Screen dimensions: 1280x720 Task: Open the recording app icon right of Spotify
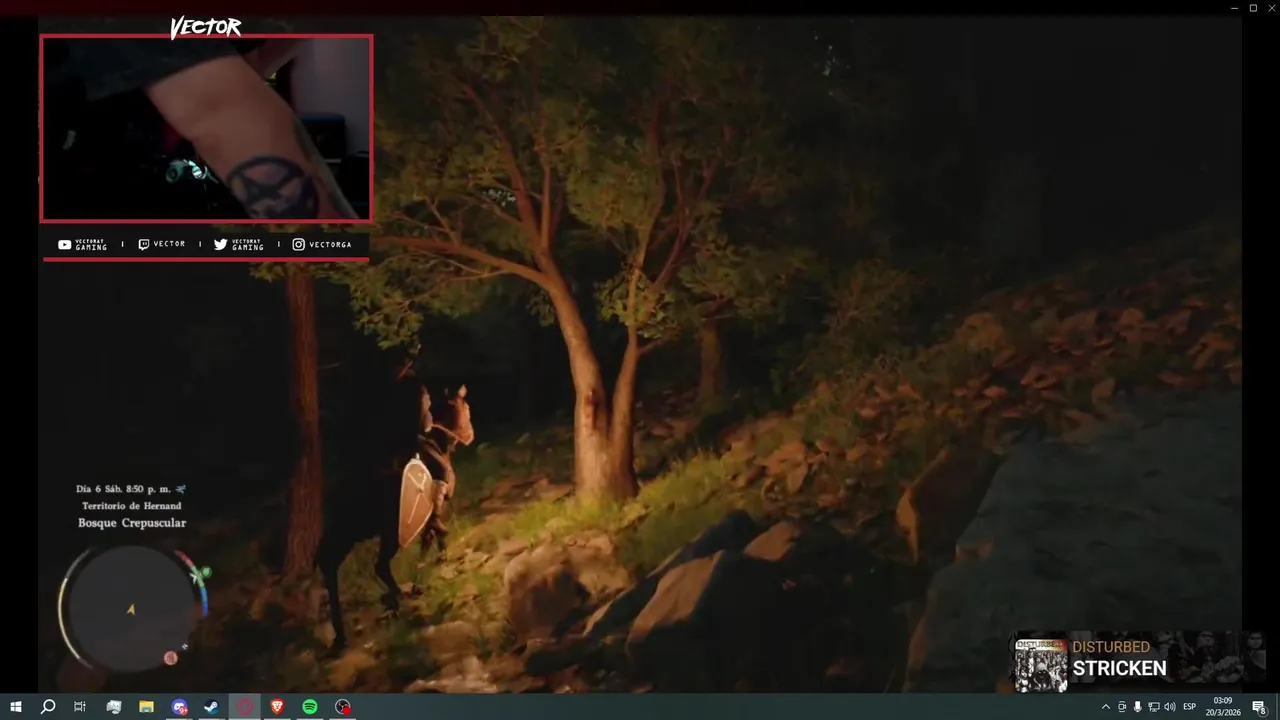(343, 707)
